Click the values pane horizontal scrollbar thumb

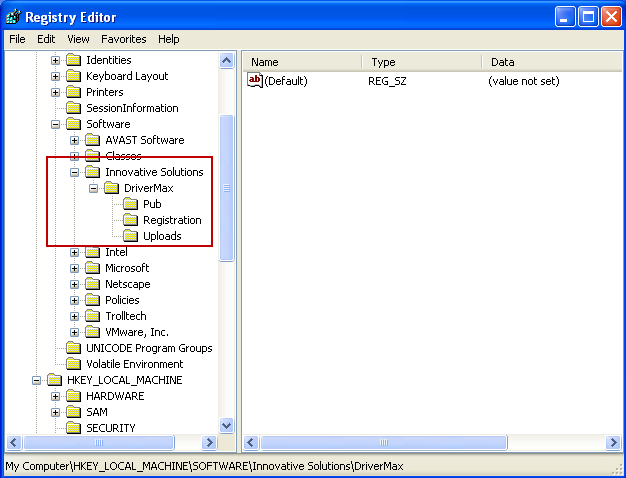pyautogui.click(x=384, y=442)
